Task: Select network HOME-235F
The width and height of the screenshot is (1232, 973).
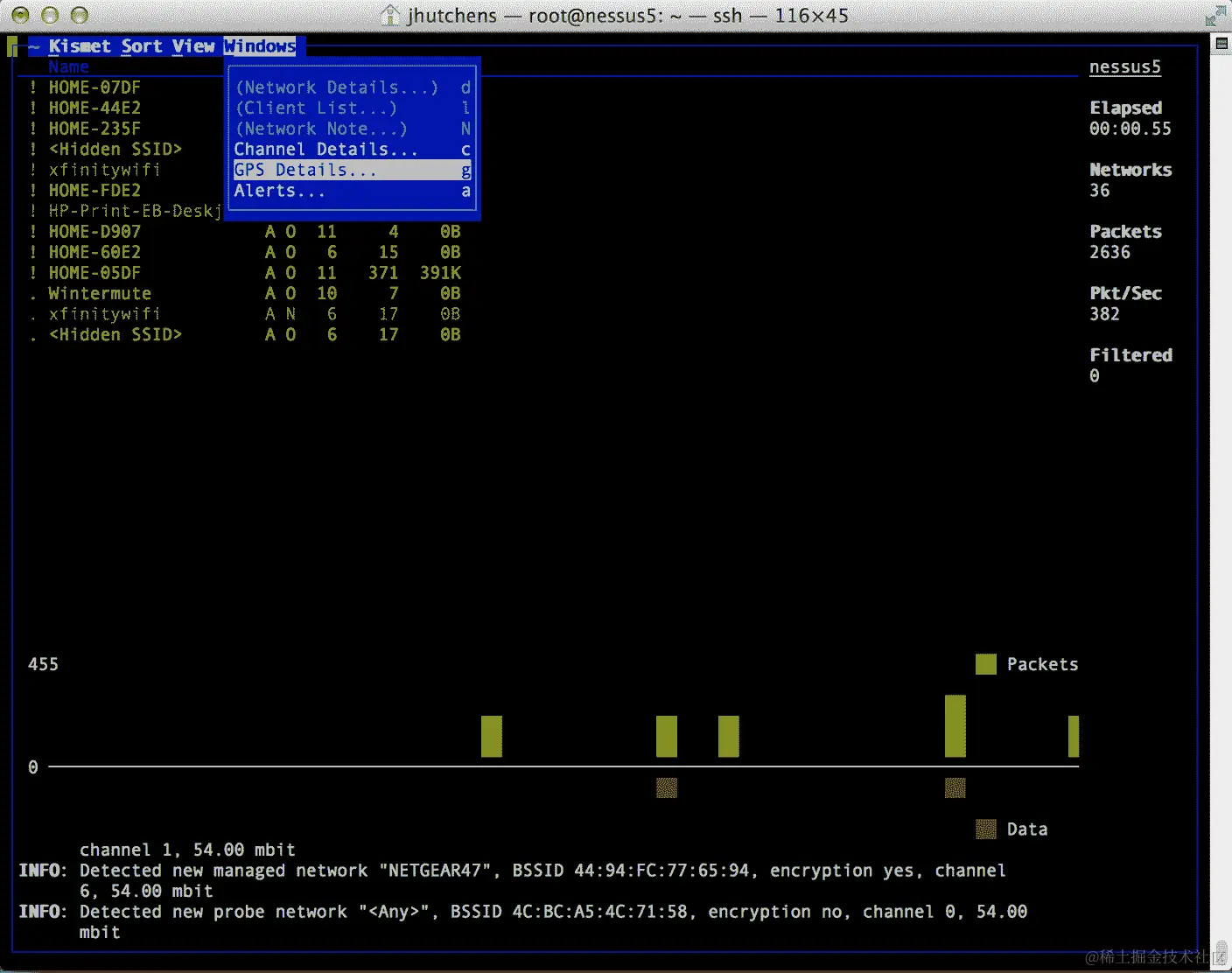Action: pyautogui.click(x=94, y=129)
